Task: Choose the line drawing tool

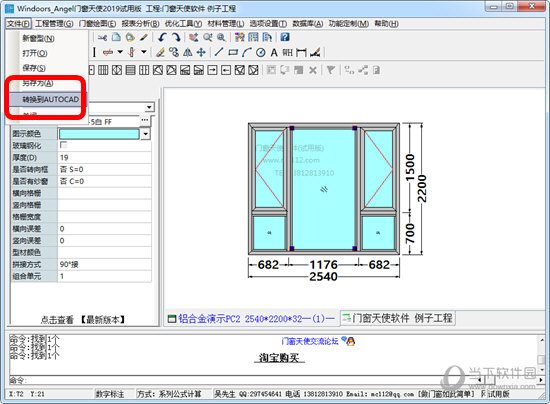Action: [219, 52]
